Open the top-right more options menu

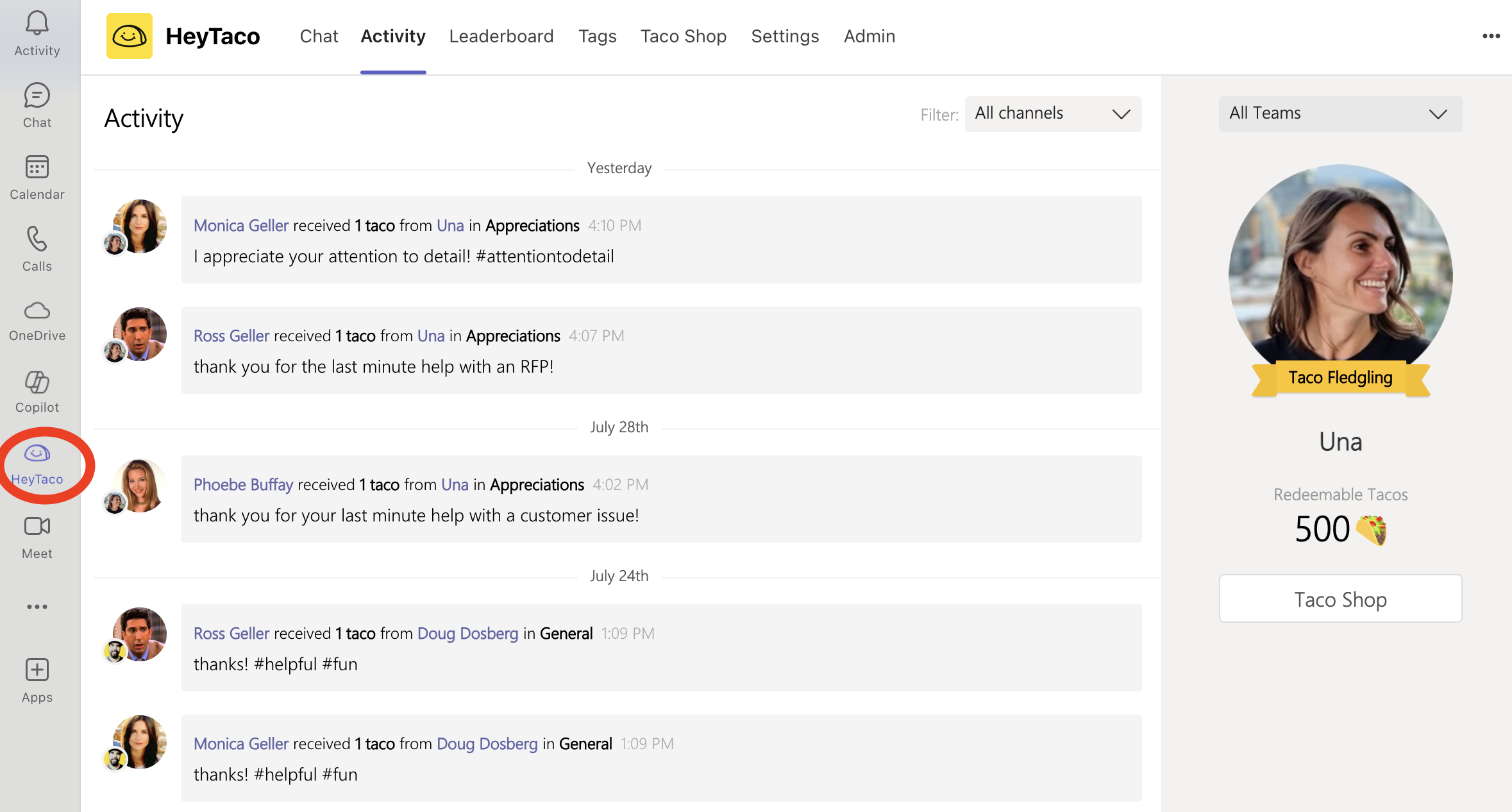[1491, 36]
